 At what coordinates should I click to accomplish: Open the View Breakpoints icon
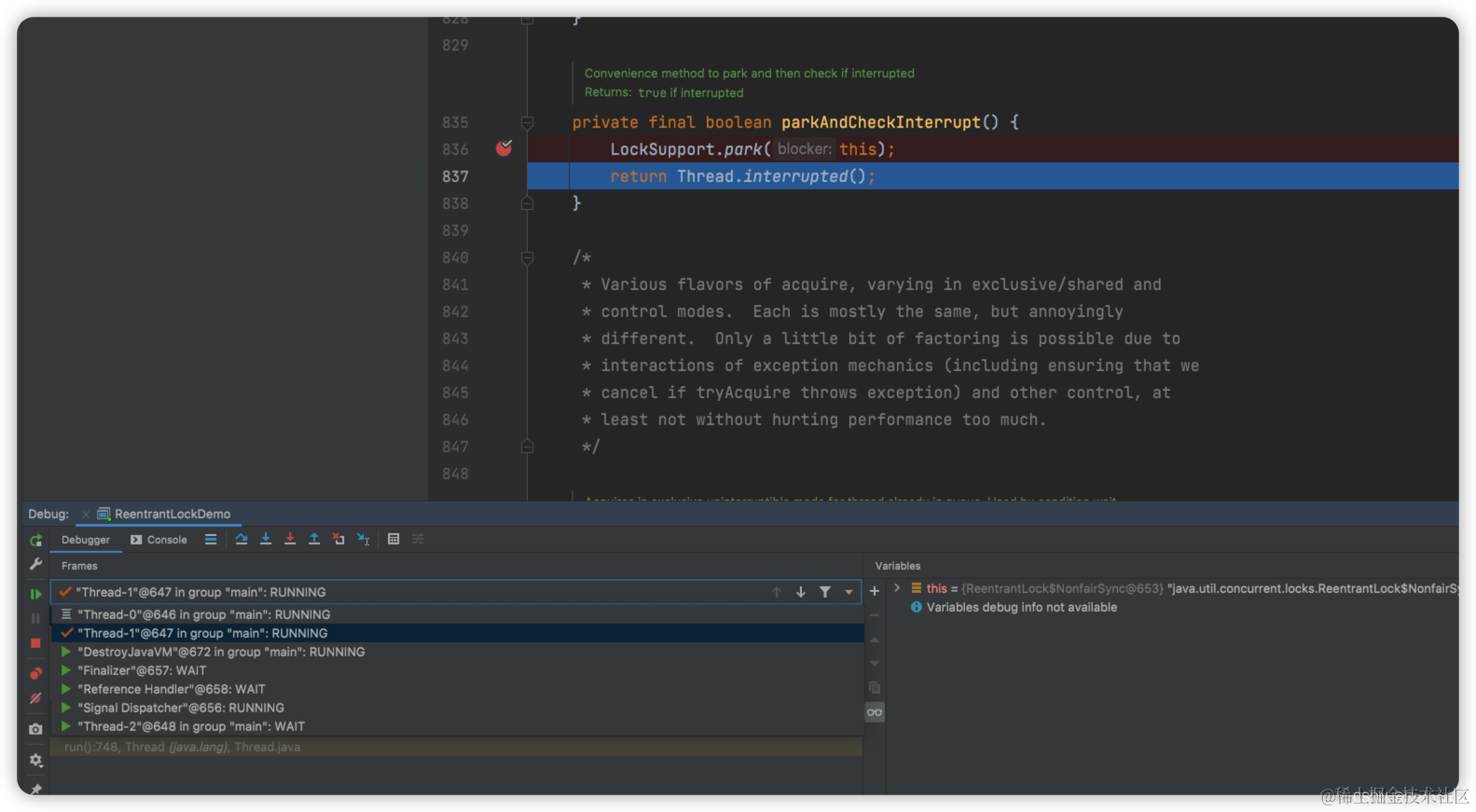(35, 673)
